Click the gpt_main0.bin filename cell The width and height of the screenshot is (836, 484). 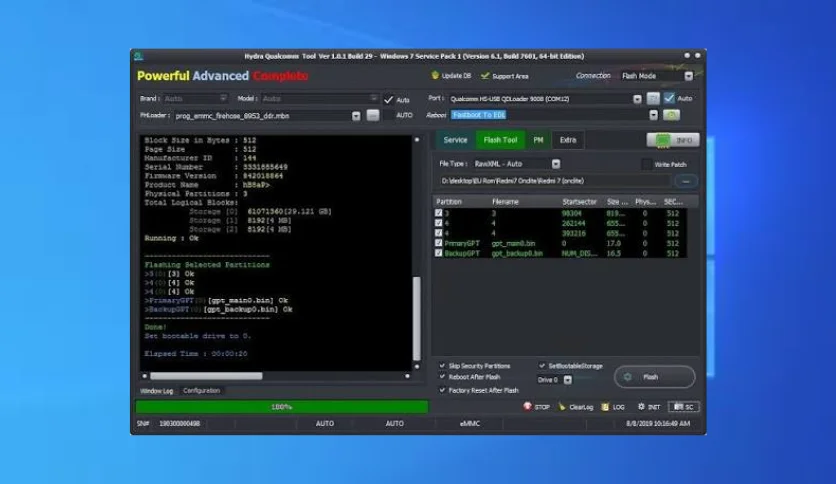coord(513,243)
